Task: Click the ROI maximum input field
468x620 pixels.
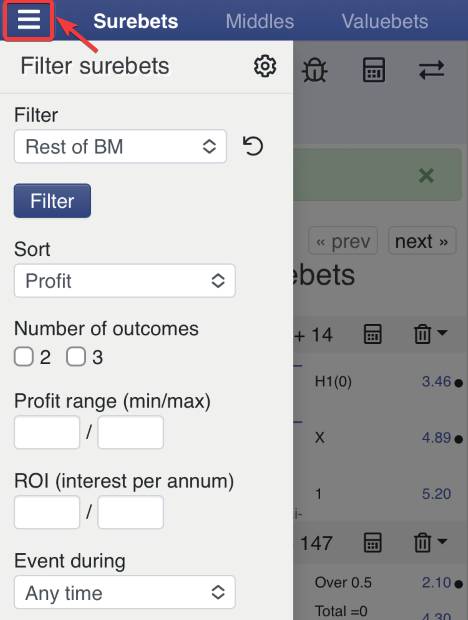Action: (130, 512)
